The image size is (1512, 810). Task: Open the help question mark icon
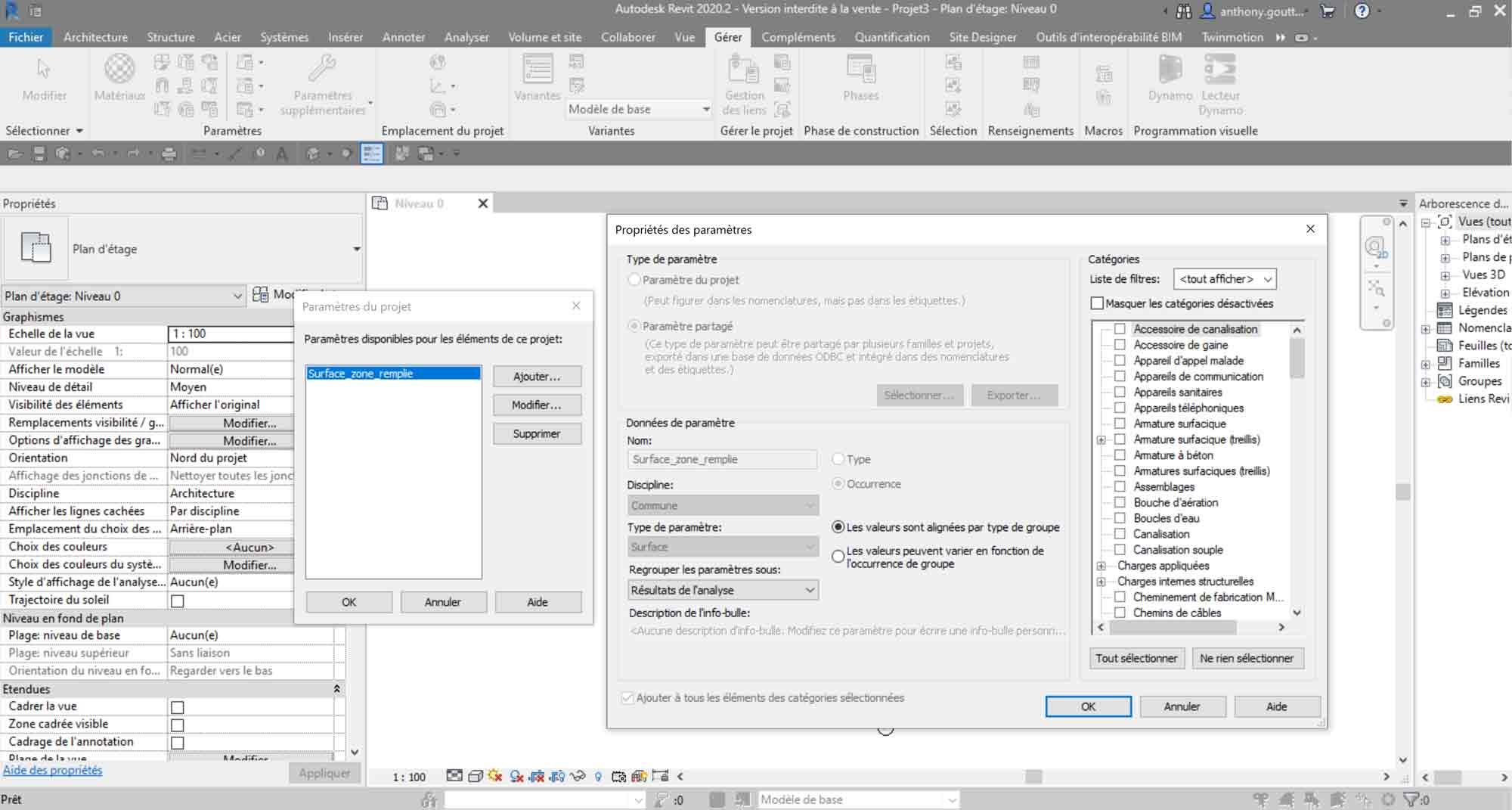(x=1362, y=11)
